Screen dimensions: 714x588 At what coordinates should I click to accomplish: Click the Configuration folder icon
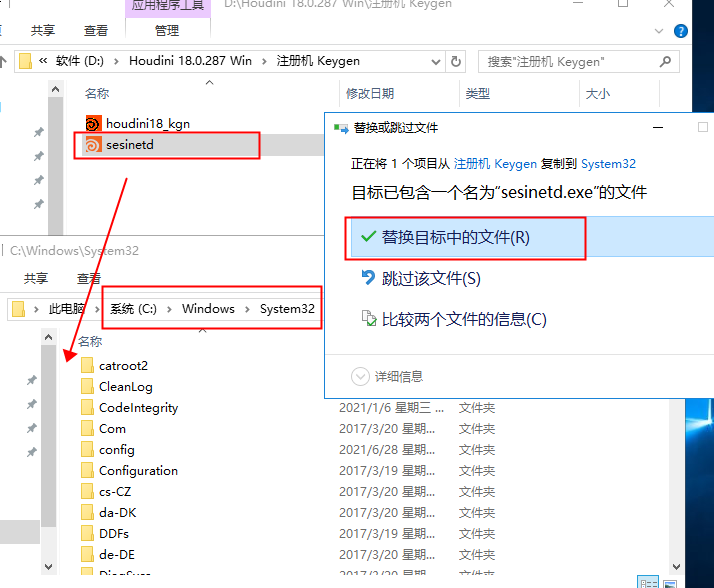[87, 470]
